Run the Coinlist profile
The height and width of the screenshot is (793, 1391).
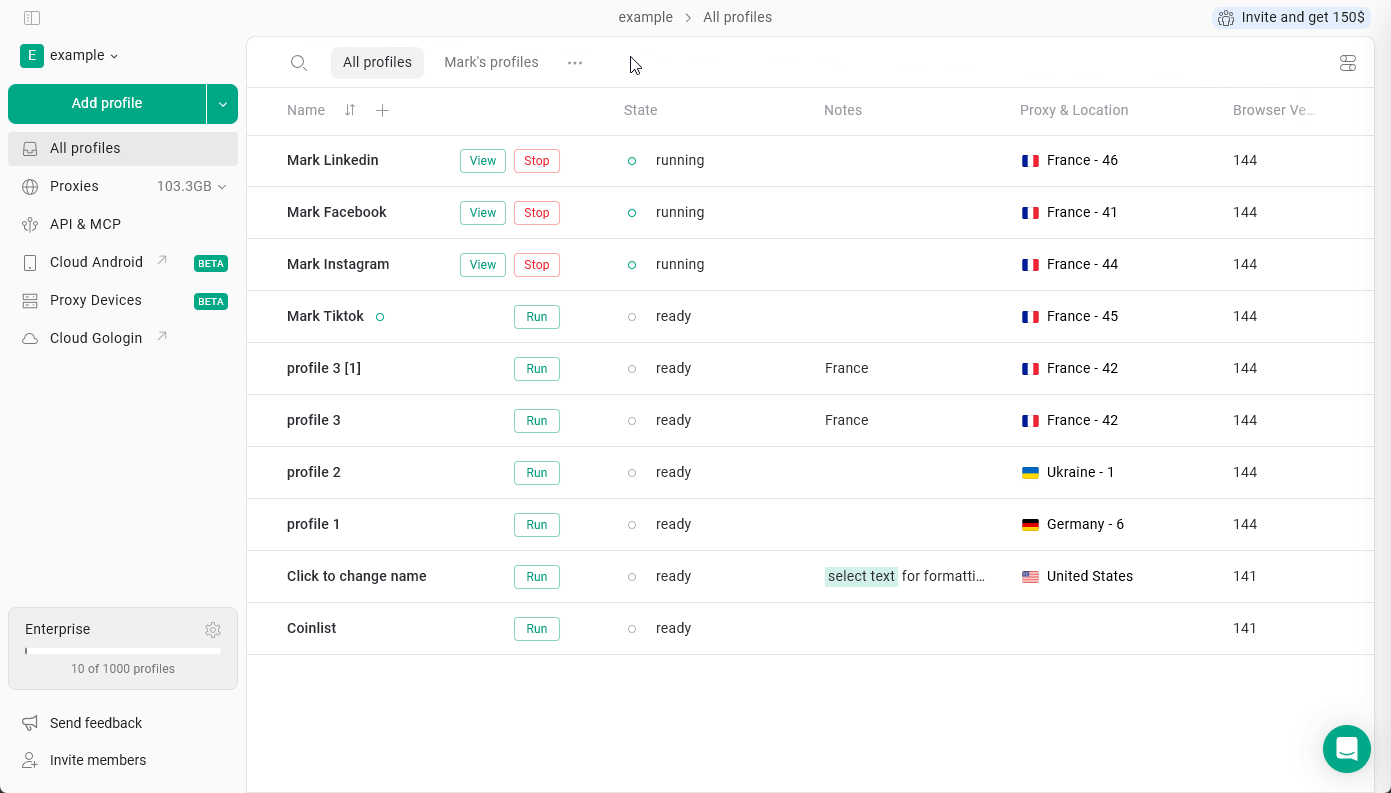coord(536,628)
